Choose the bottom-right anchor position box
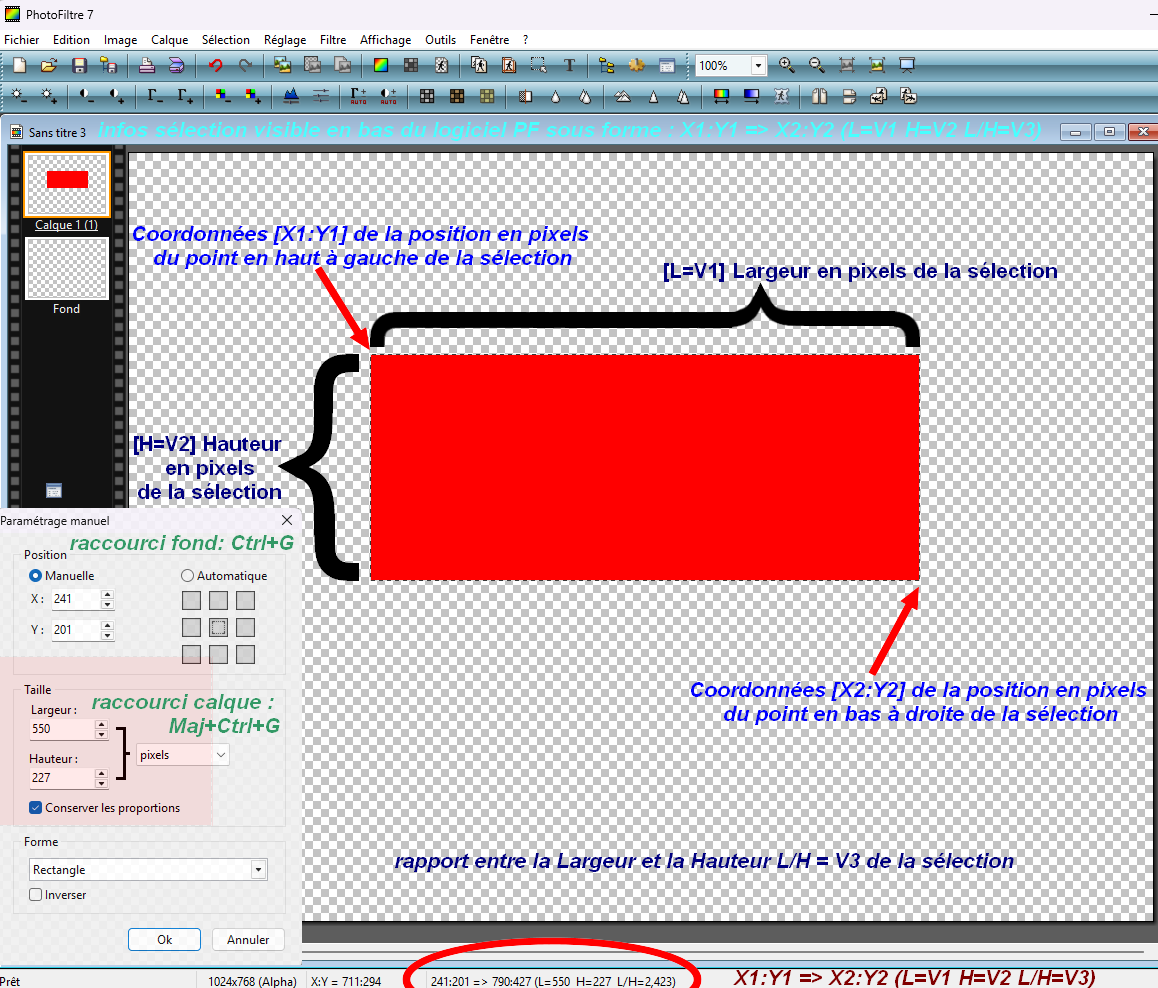 (x=245, y=654)
